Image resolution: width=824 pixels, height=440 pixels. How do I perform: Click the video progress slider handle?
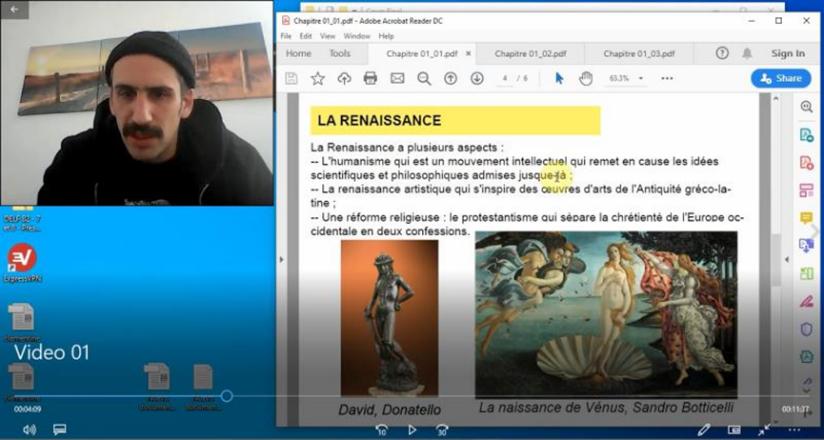point(227,396)
